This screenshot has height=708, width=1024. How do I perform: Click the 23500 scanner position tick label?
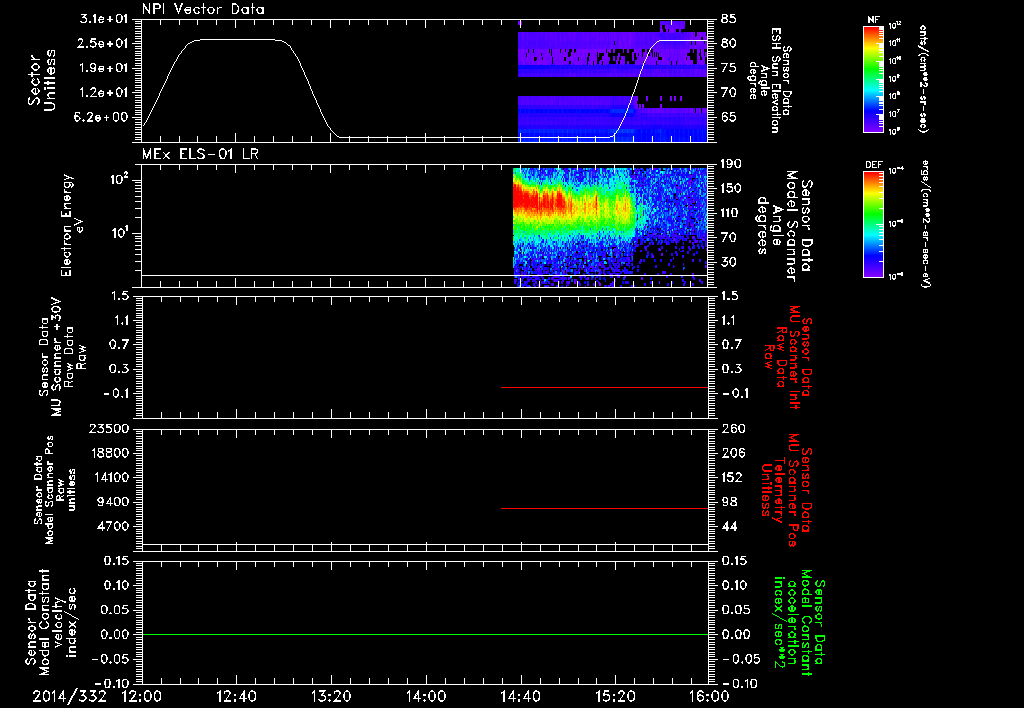coord(109,429)
